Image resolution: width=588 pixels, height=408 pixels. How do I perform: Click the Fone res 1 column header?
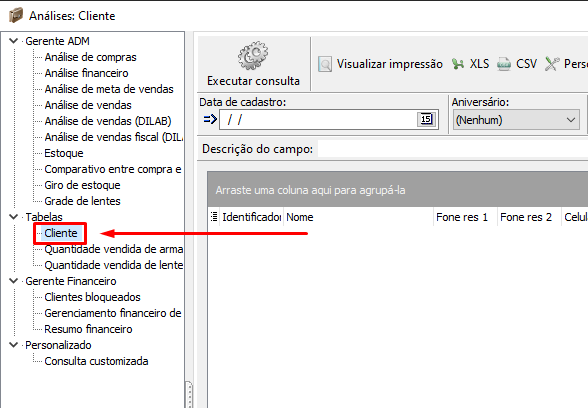click(465, 217)
